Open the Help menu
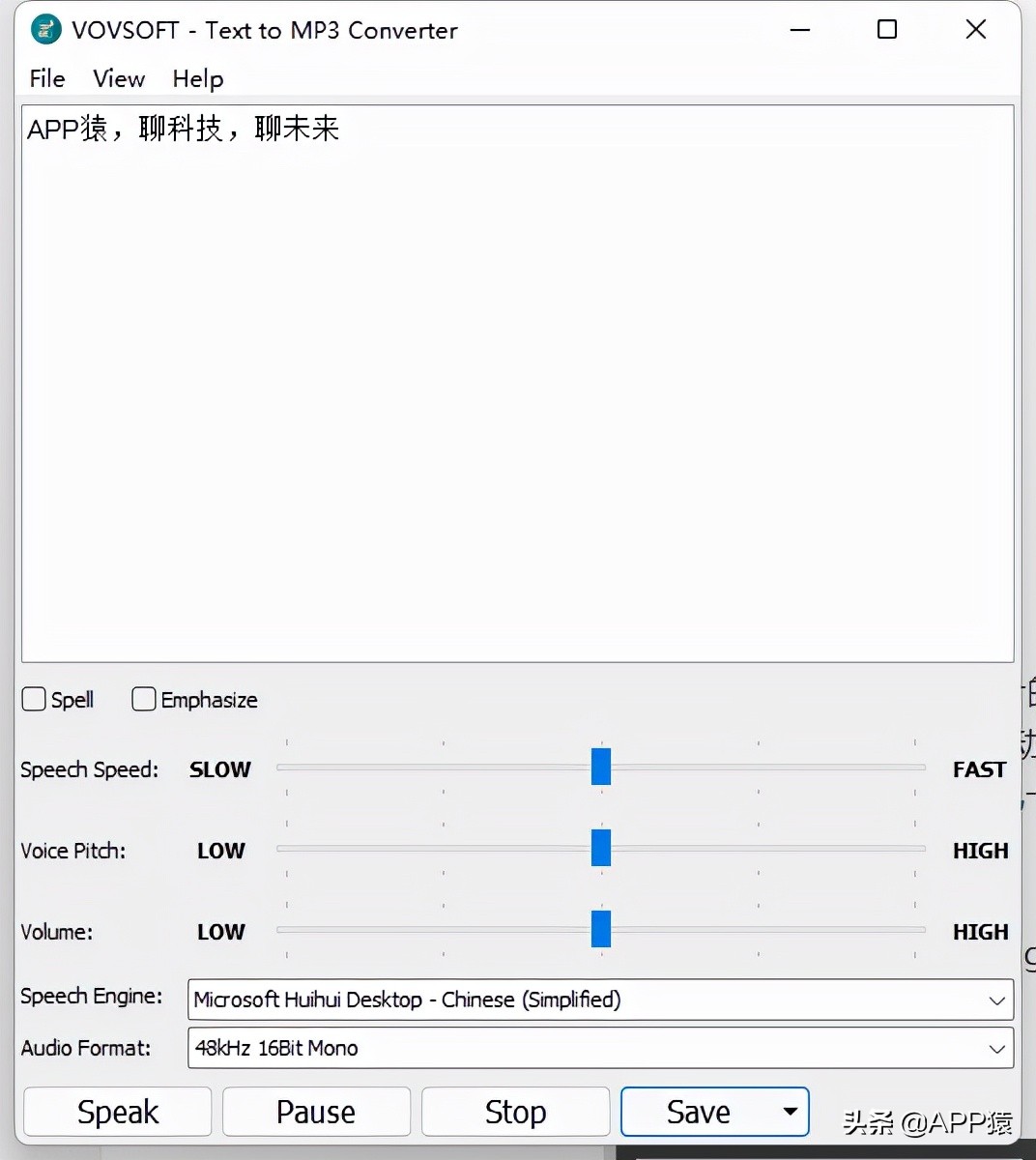This screenshot has height=1160, width=1036. pyautogui.click(x=197, y=79)
